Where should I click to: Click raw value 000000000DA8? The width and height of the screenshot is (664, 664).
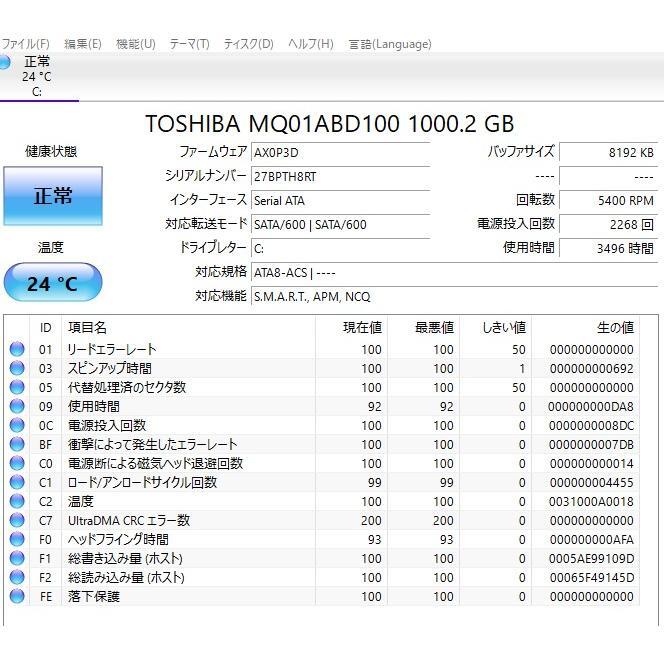point(591,407)
